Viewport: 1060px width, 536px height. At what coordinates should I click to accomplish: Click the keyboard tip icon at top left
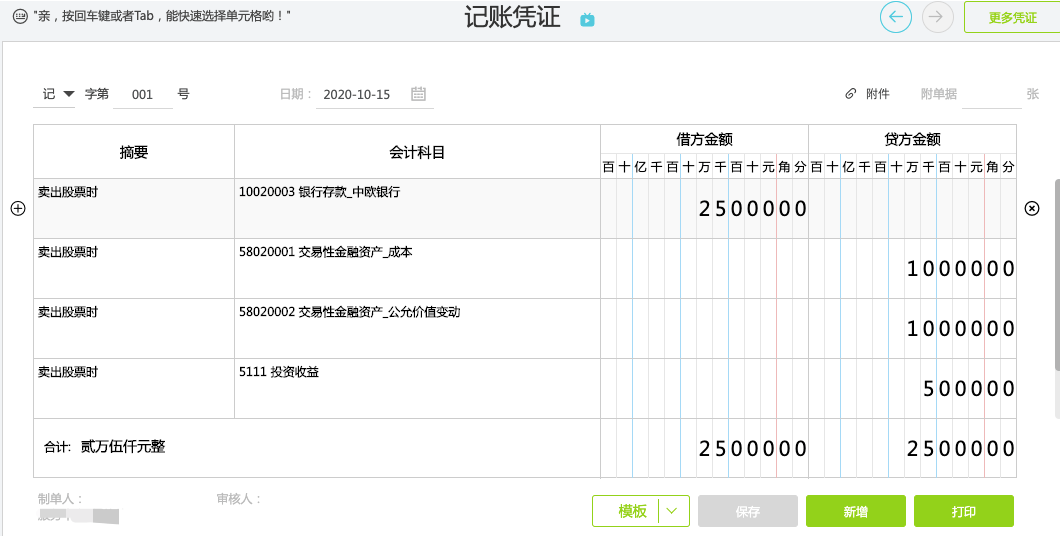click(x=19, y=17)
